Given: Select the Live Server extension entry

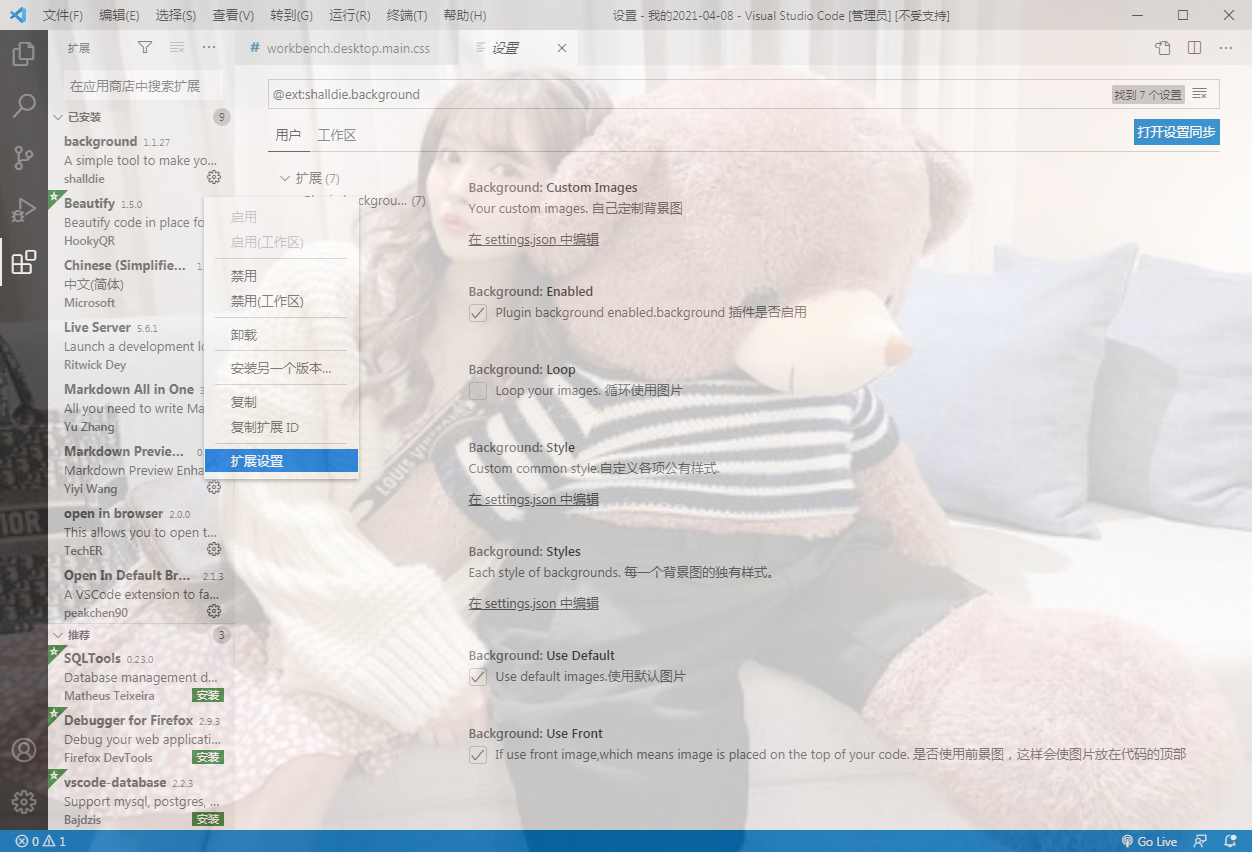Looking at the screenshot, I should [x=126, y=346].
